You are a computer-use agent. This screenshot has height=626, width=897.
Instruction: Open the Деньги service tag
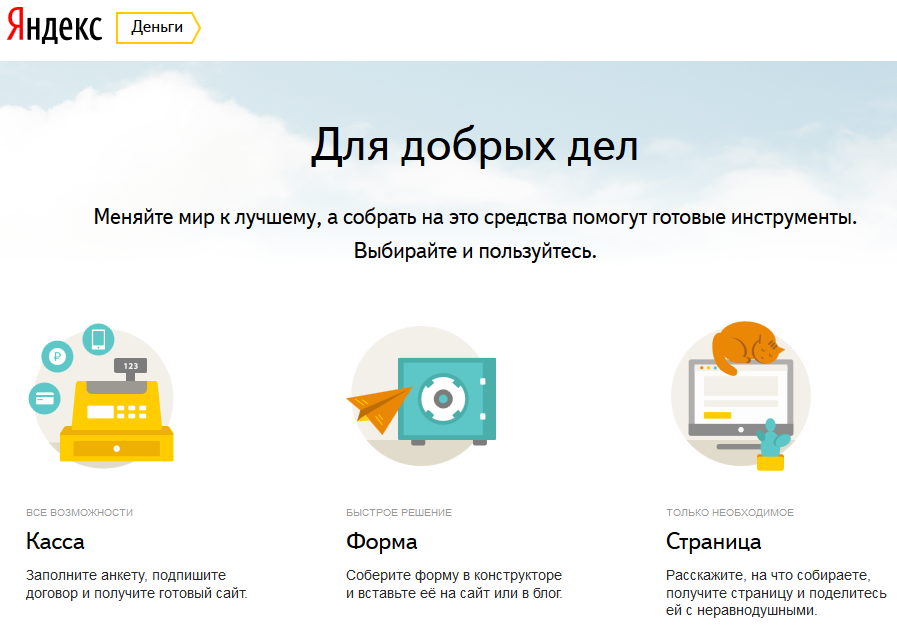point(157,28)
